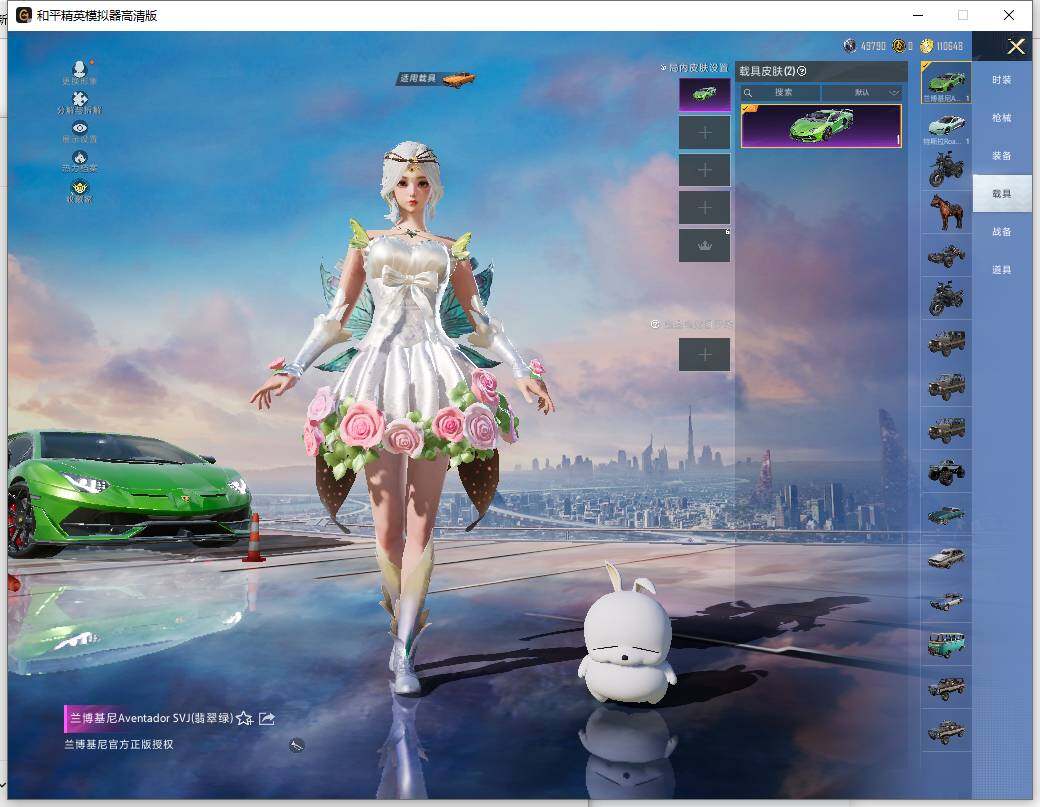Select the green Lamborghini skin card
The width and height of the screenshot is (1040, 807).
pyautogui.click(x=821, y=126)
